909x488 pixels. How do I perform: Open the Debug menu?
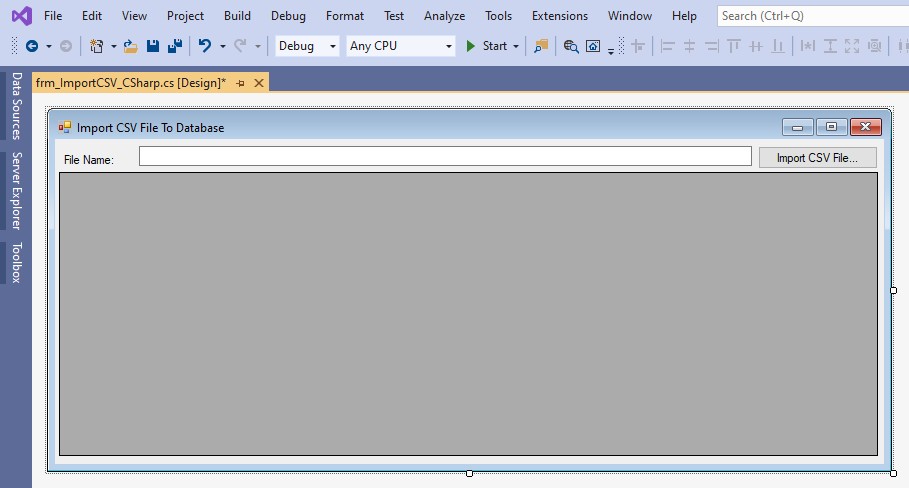[288, 16]
